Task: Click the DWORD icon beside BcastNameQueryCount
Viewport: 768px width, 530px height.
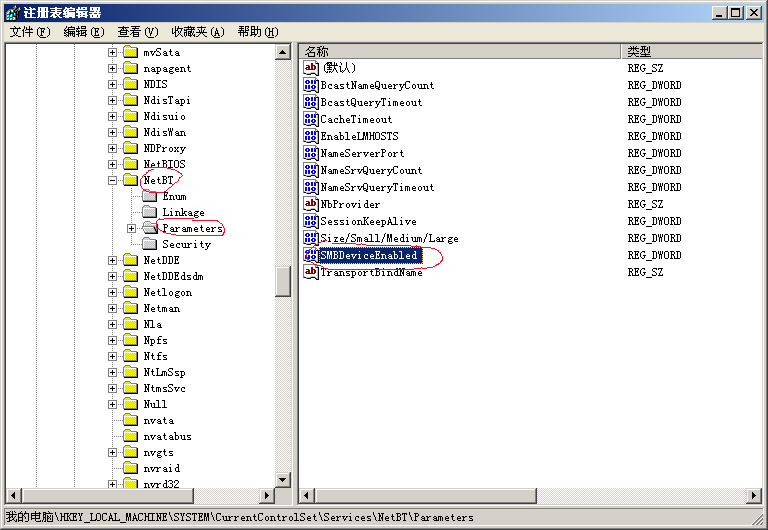Action: point(311,85)
